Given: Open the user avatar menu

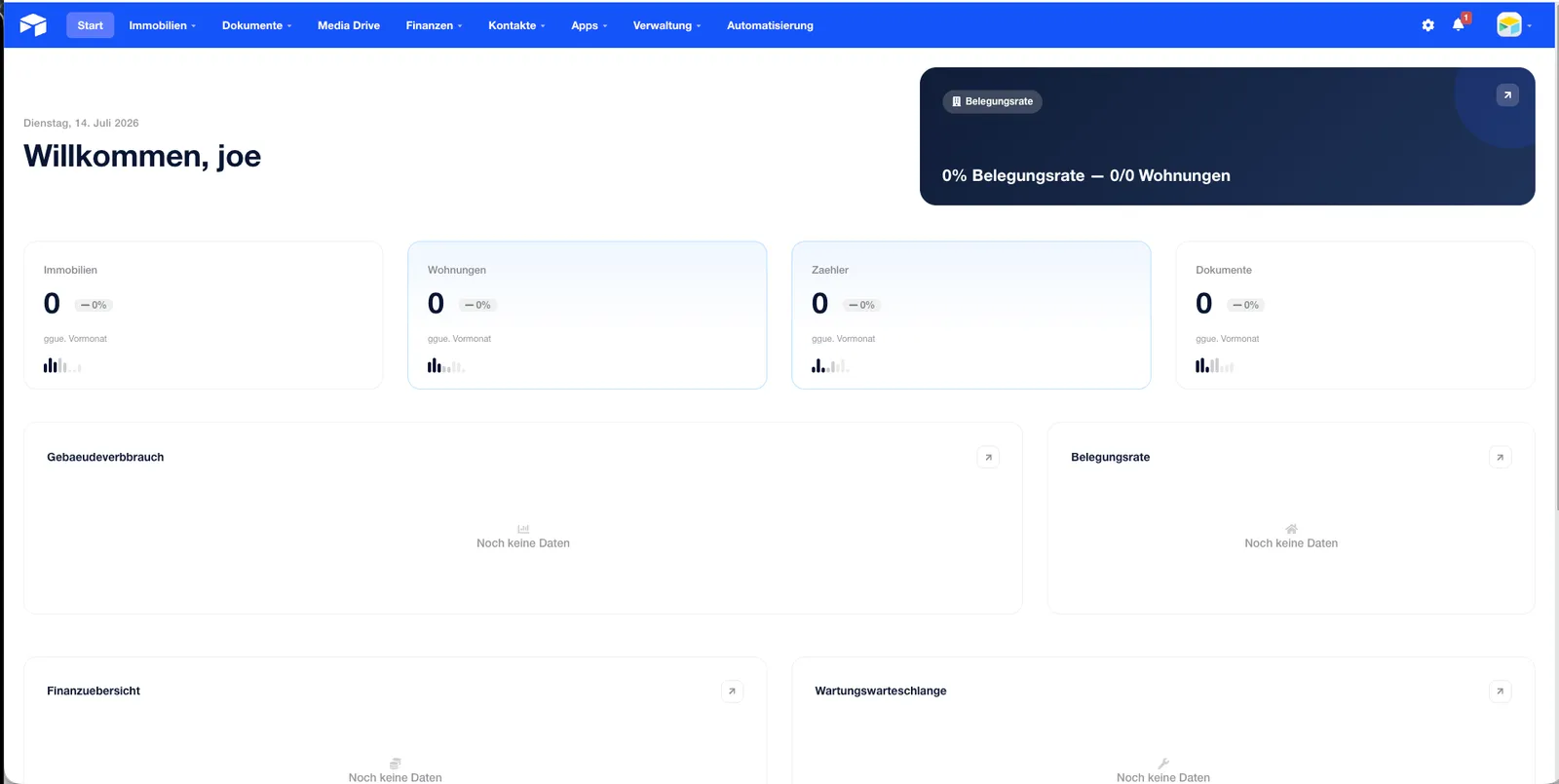Looking at the screenshot, I should tap(1514, 25).
